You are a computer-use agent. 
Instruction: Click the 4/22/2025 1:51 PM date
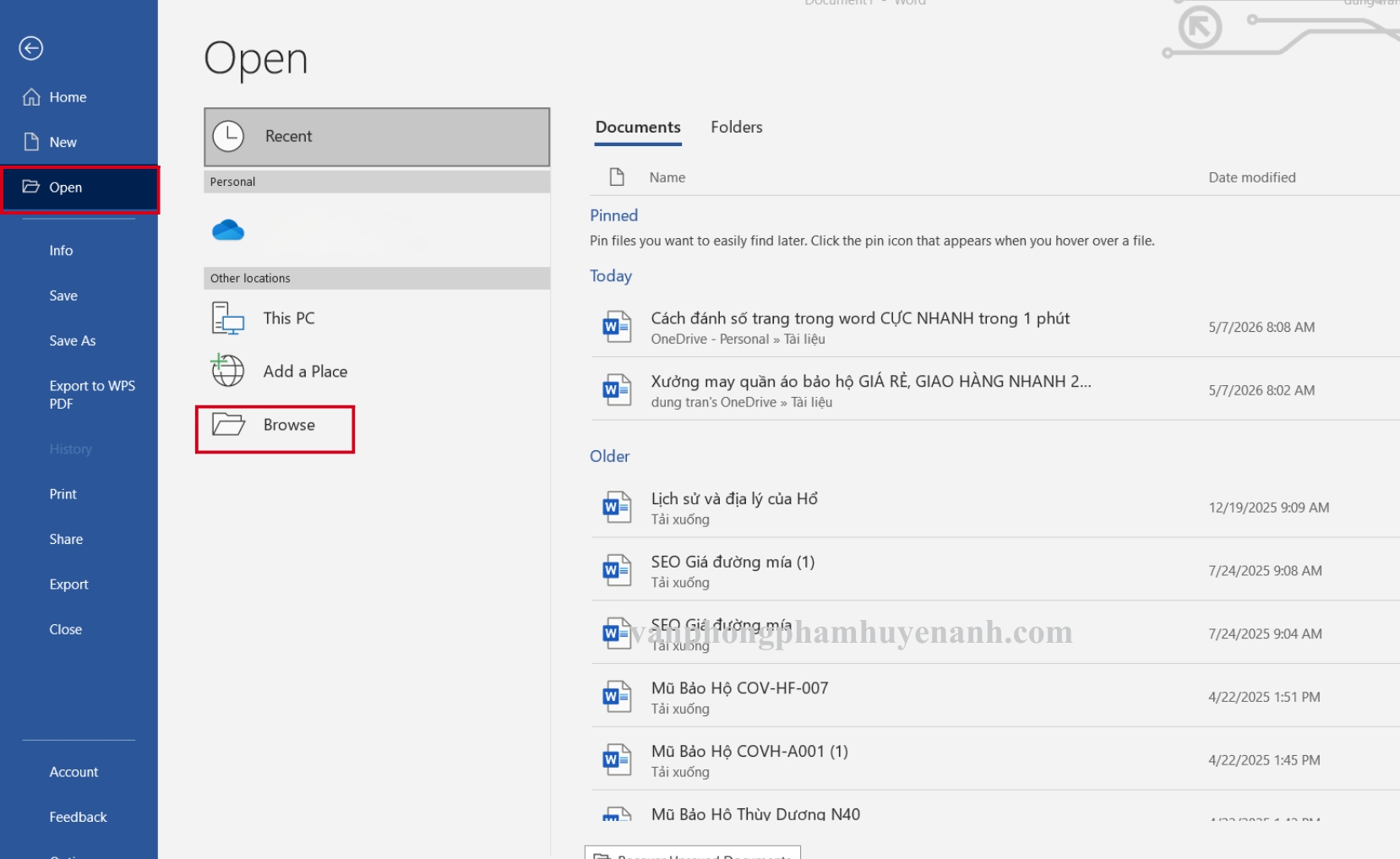pos(1264,697)
